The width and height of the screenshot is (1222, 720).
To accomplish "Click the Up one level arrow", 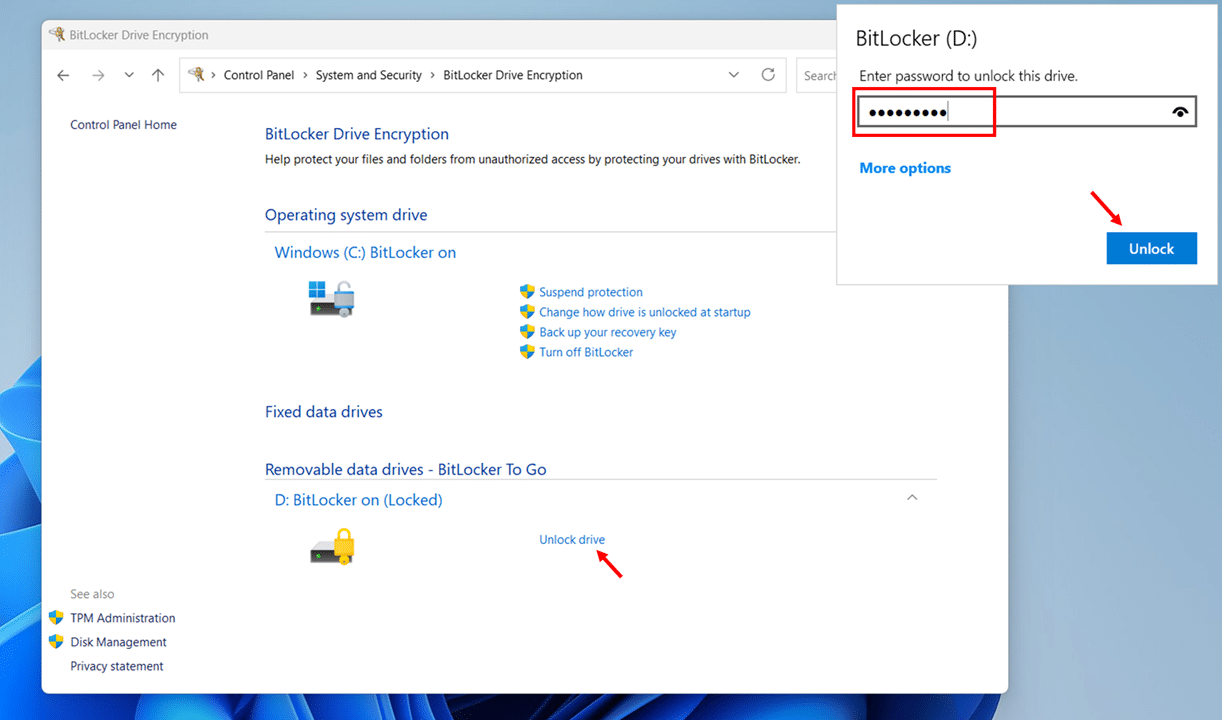I will 158,75.
